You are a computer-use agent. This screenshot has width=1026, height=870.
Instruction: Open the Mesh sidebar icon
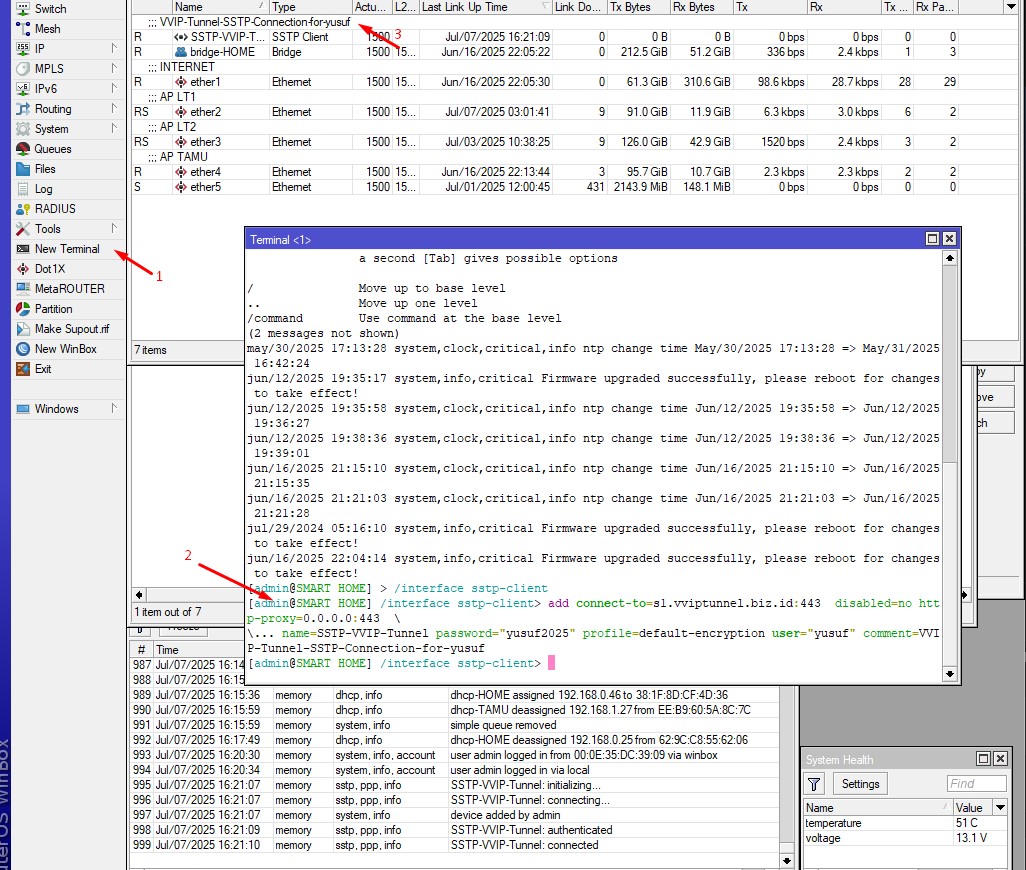tap(23, 29)
